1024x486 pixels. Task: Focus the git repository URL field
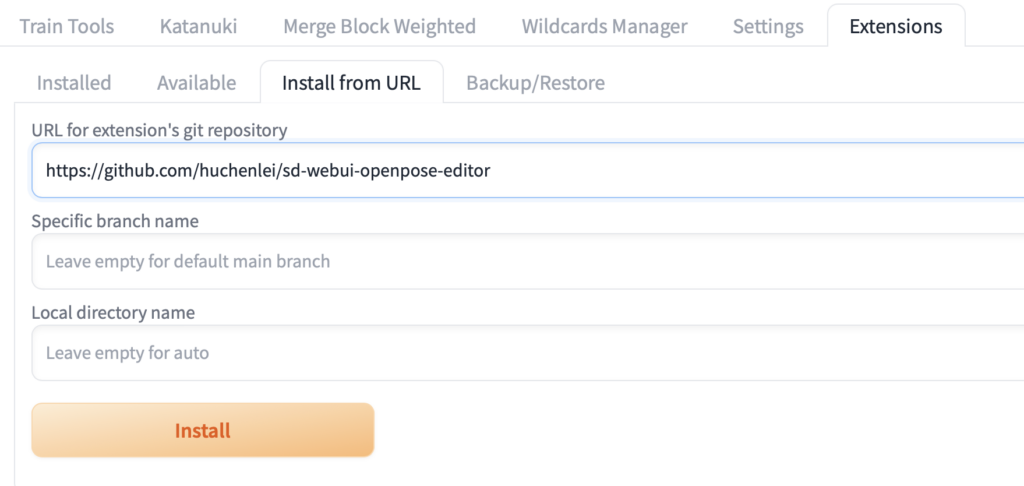click(x=700, y=170)
